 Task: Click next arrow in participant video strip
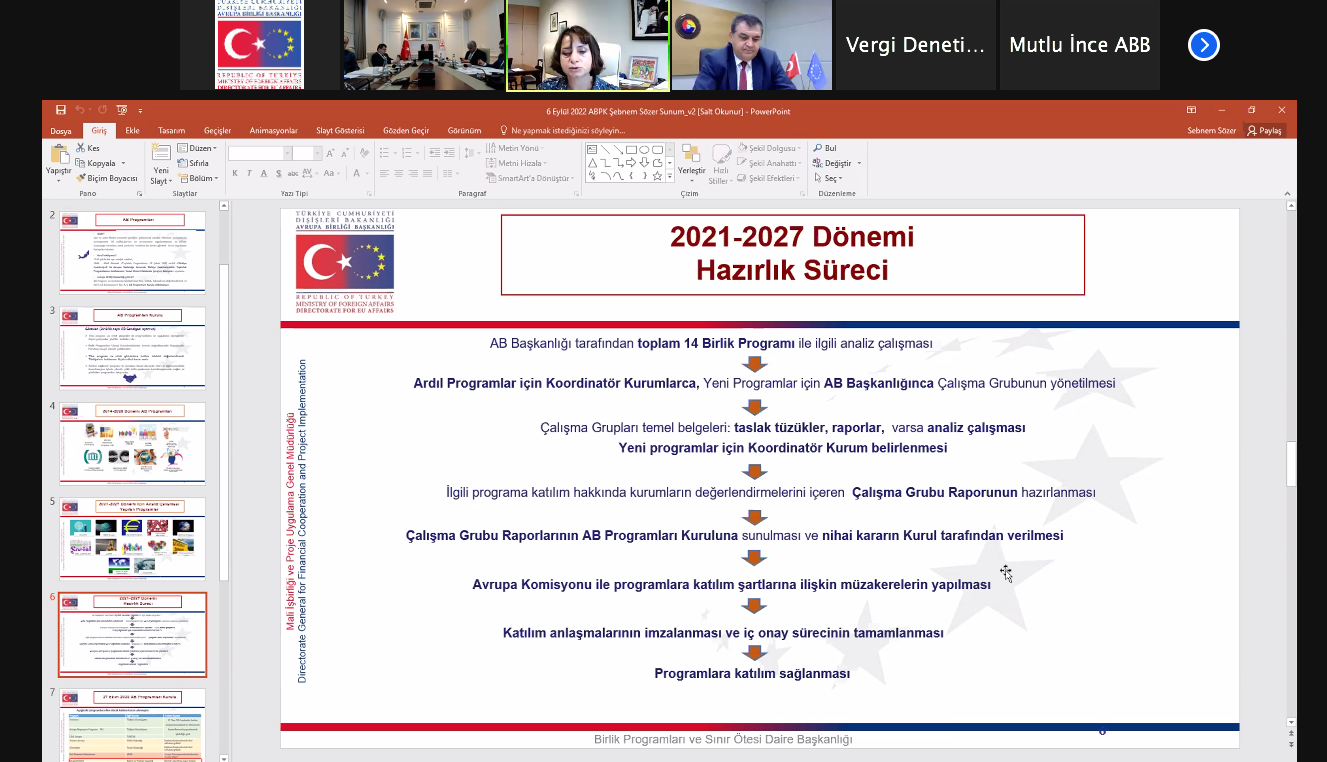[1203, 45]
